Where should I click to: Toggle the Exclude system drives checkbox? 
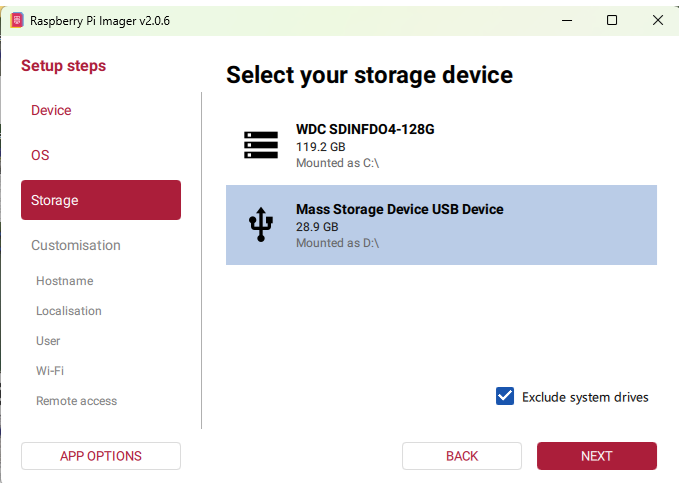coord(505,397)
